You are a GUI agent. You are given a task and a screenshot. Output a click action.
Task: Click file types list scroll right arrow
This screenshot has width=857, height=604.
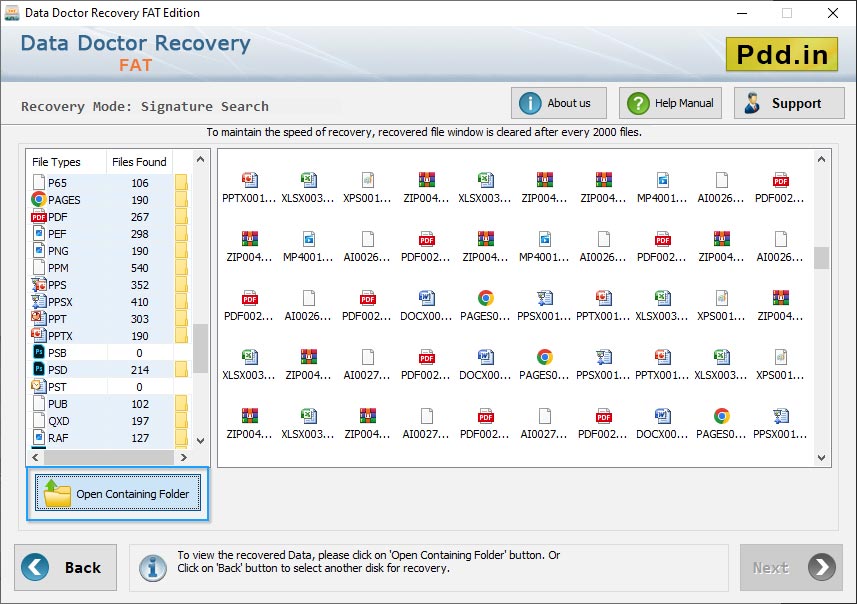point(184,457)
